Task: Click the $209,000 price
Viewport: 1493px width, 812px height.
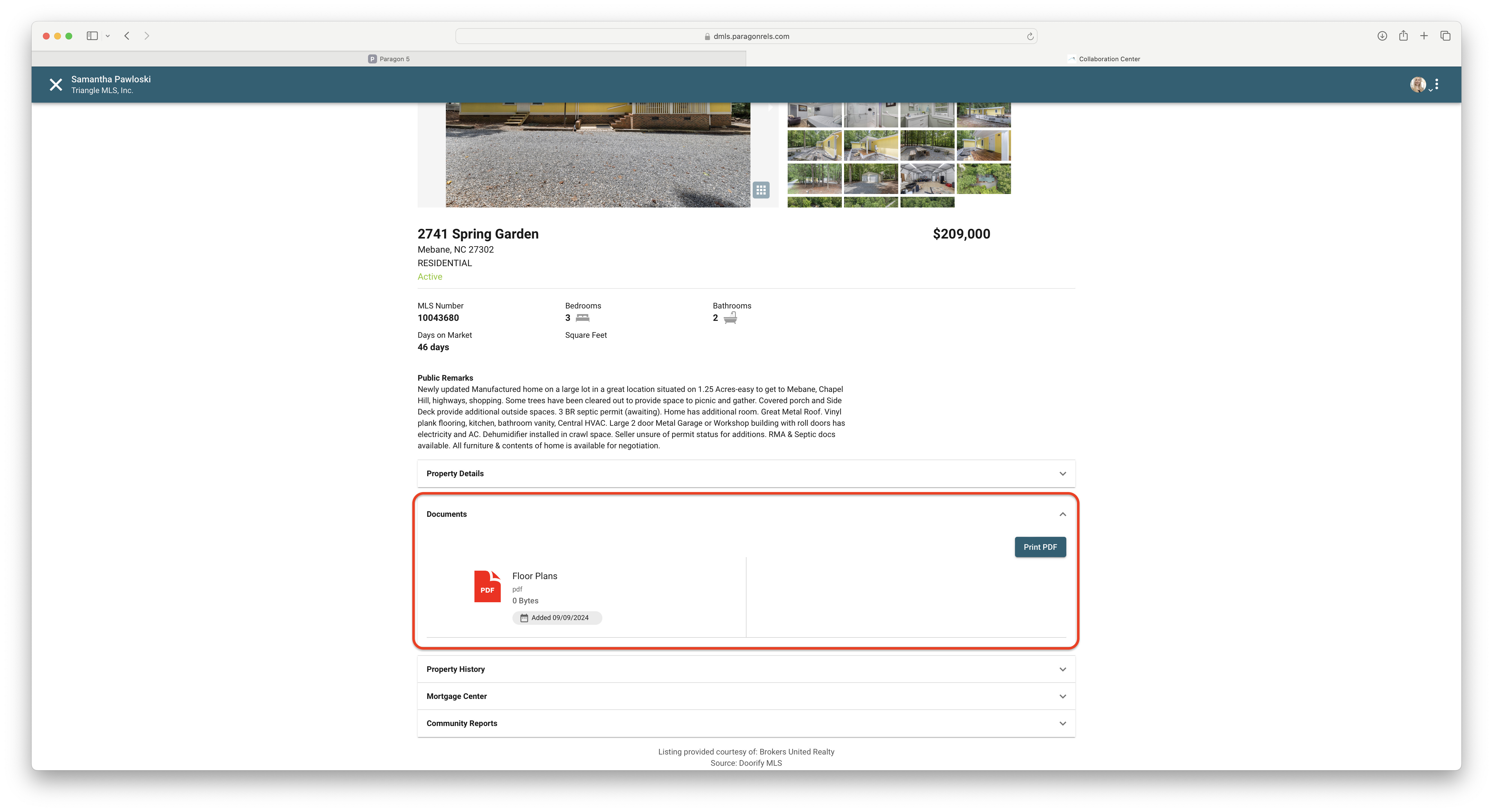Action: [961, 234]
